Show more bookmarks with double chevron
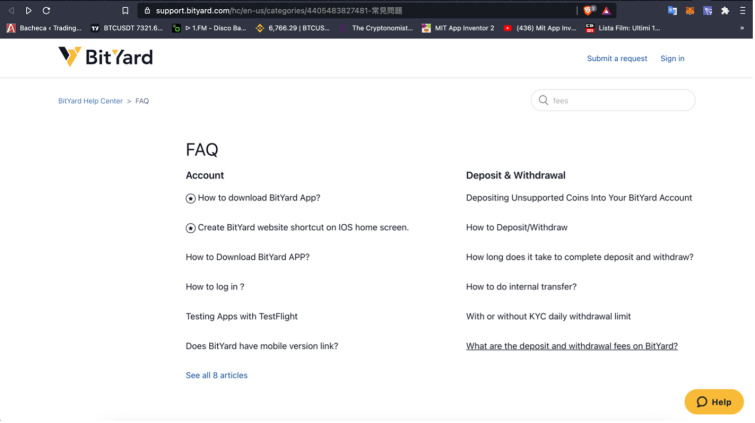755x423 pixels. (742, 28)
